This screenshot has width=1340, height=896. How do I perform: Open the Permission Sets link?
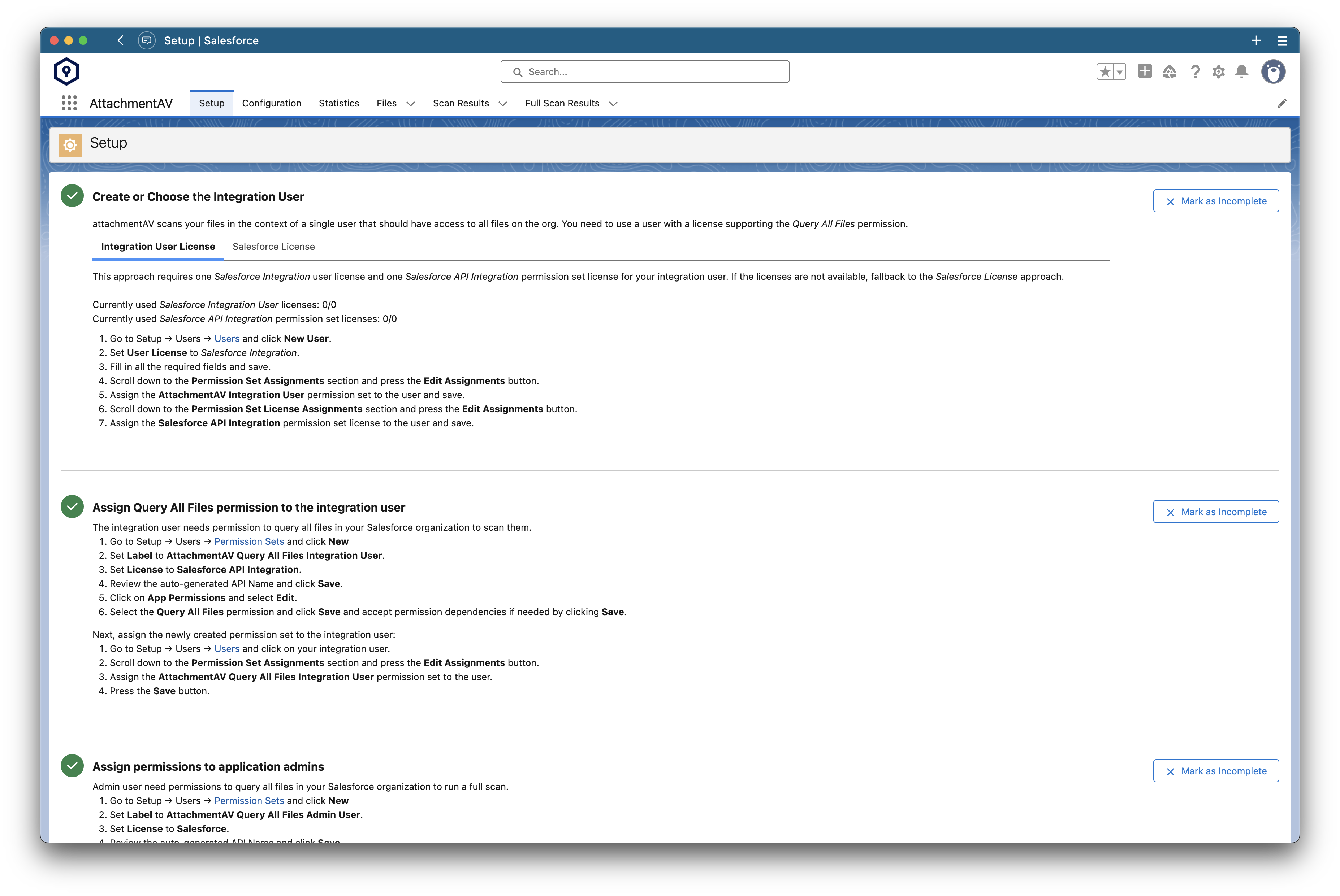[x=249, y=541]
